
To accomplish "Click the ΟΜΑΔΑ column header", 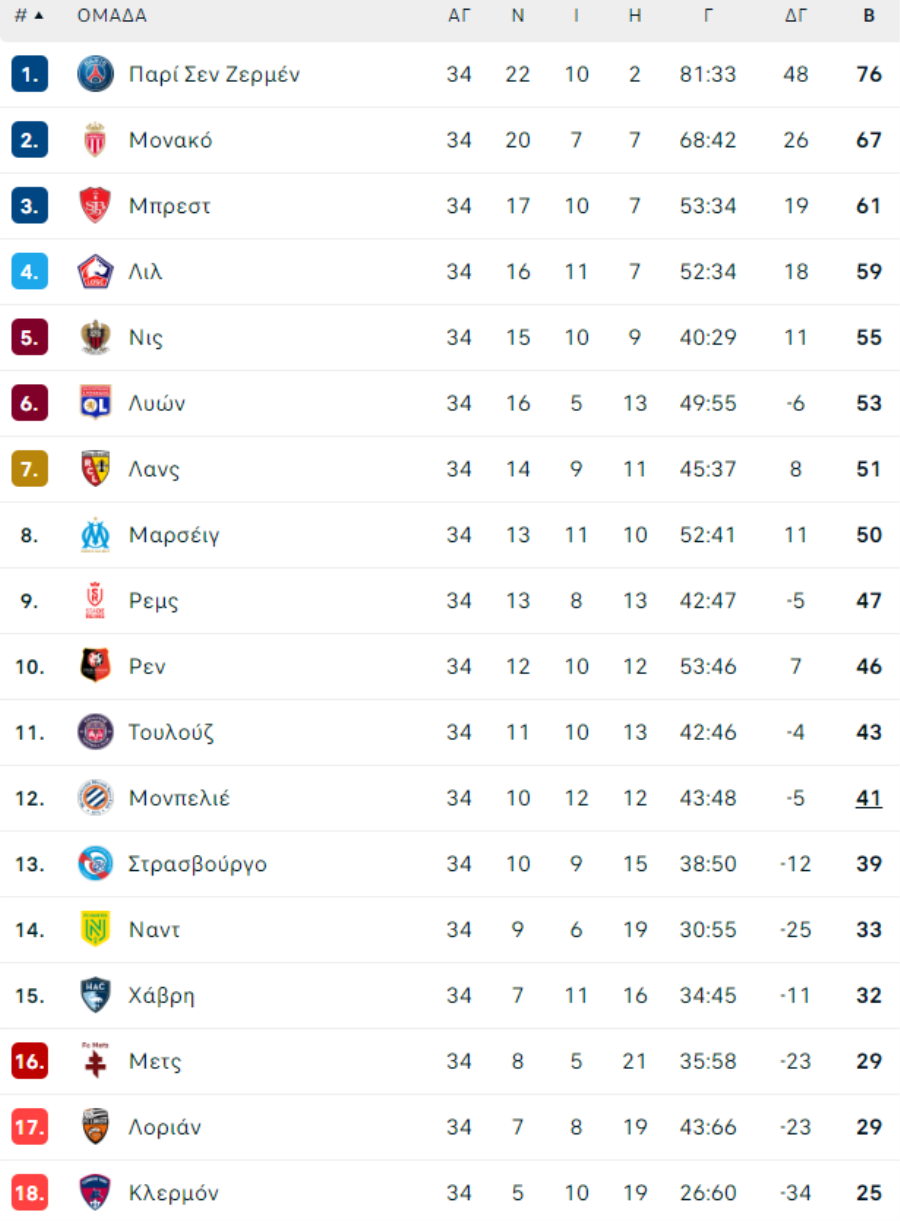I will [x=112, y=16].
